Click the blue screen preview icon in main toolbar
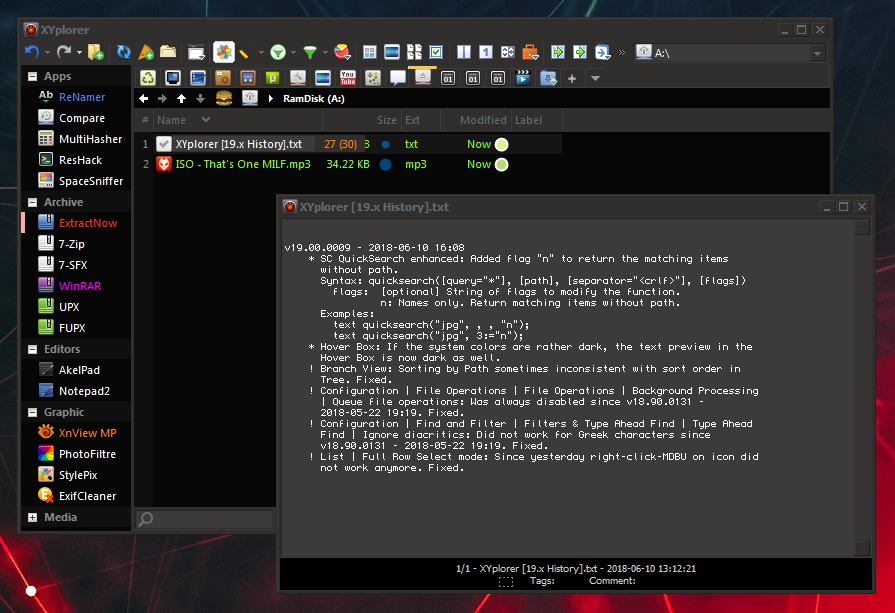 pos(392,52)
